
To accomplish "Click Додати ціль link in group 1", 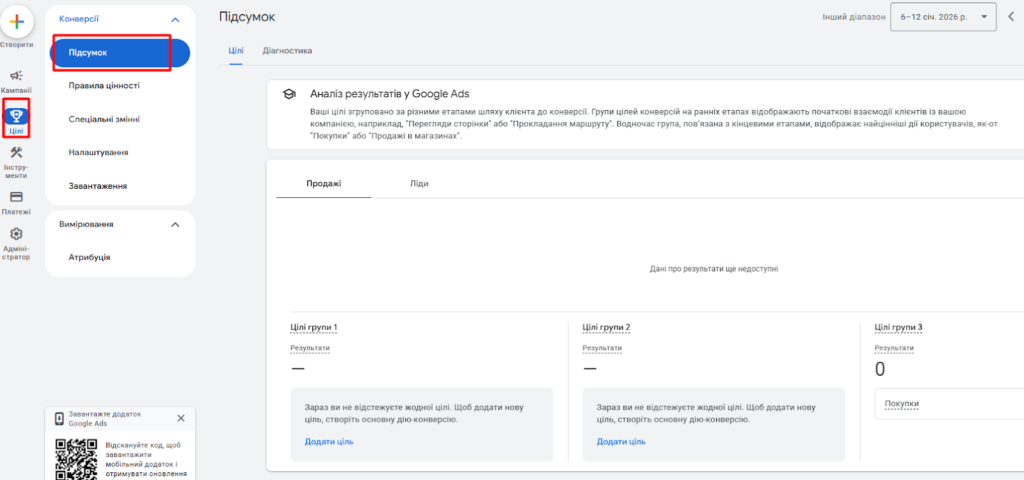I will click(329, 441).
